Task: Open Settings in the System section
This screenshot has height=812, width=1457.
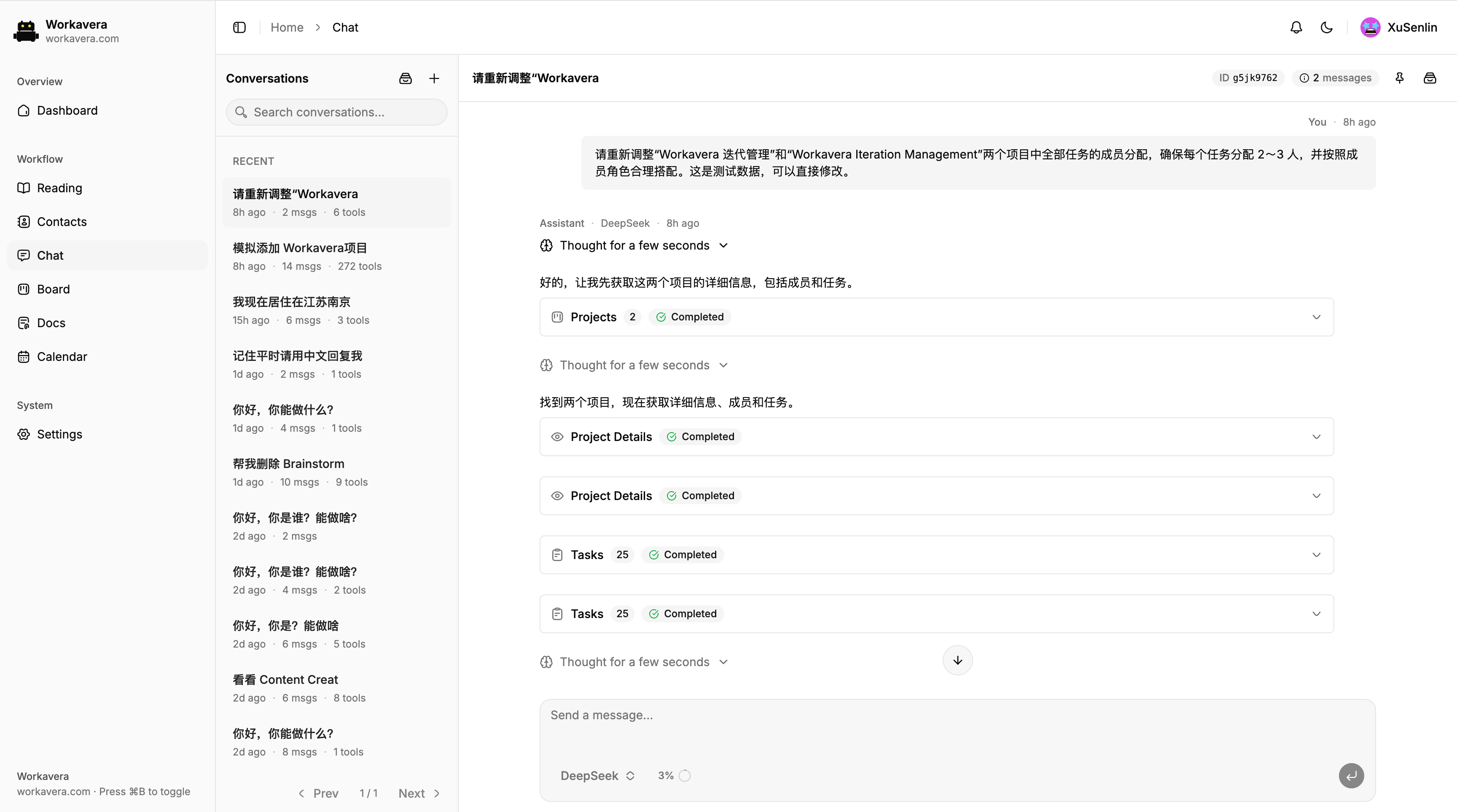Action: 108,434
